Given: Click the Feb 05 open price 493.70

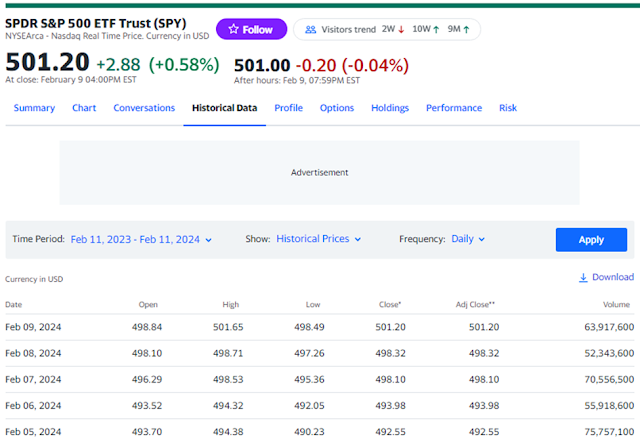Looking at the screenshot, I should pos(147,432).
